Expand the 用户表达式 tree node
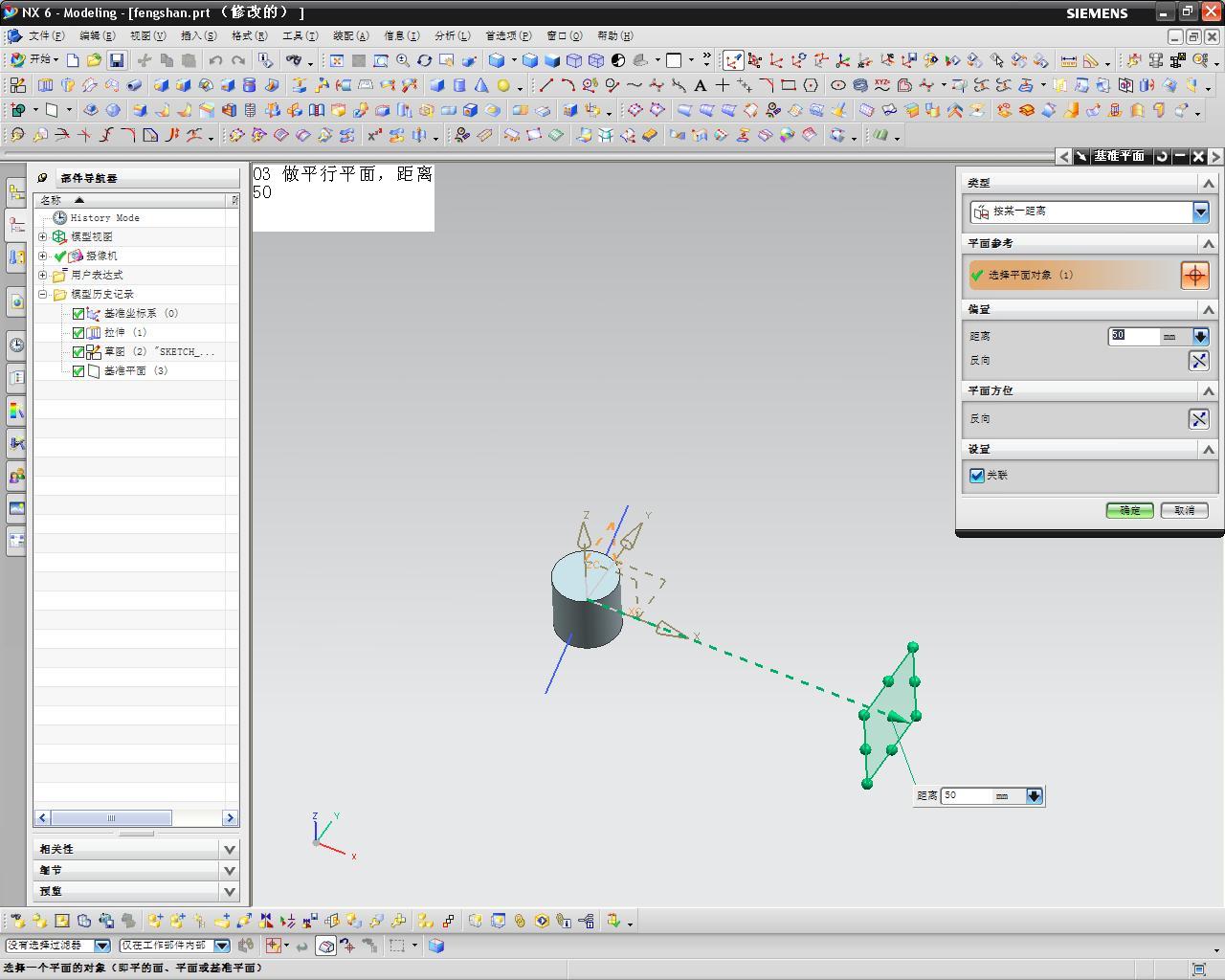 click(42, 275)
